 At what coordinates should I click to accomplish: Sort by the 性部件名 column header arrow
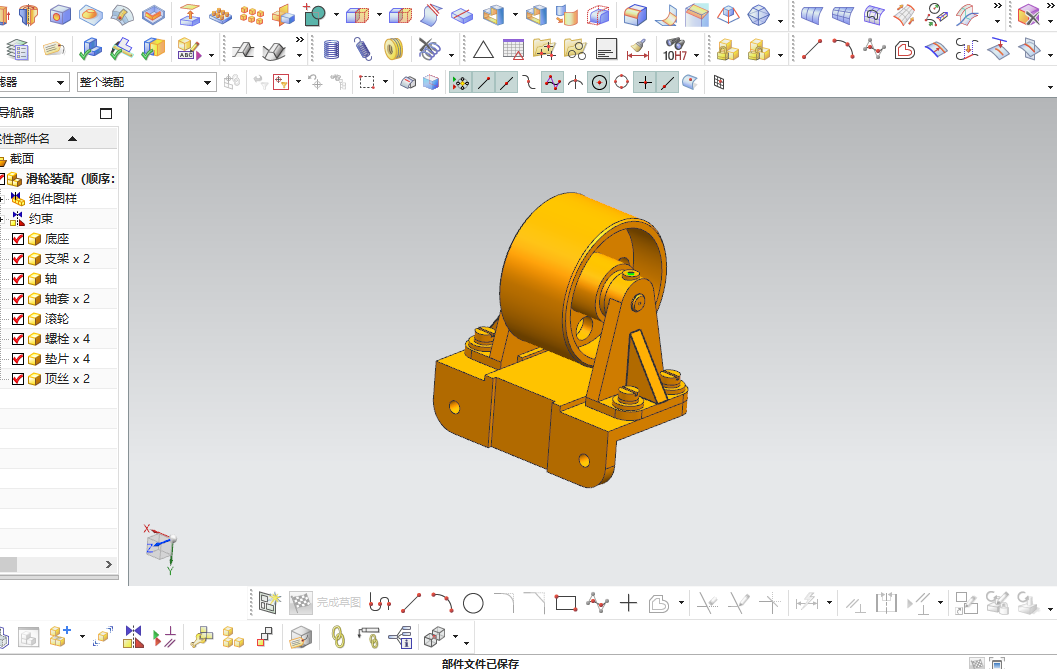(72, 139)
